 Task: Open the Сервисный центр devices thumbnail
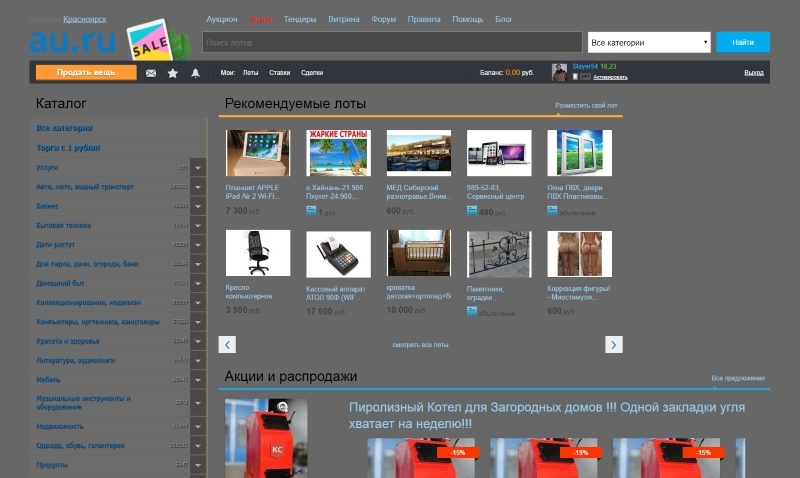coord(499,153)
